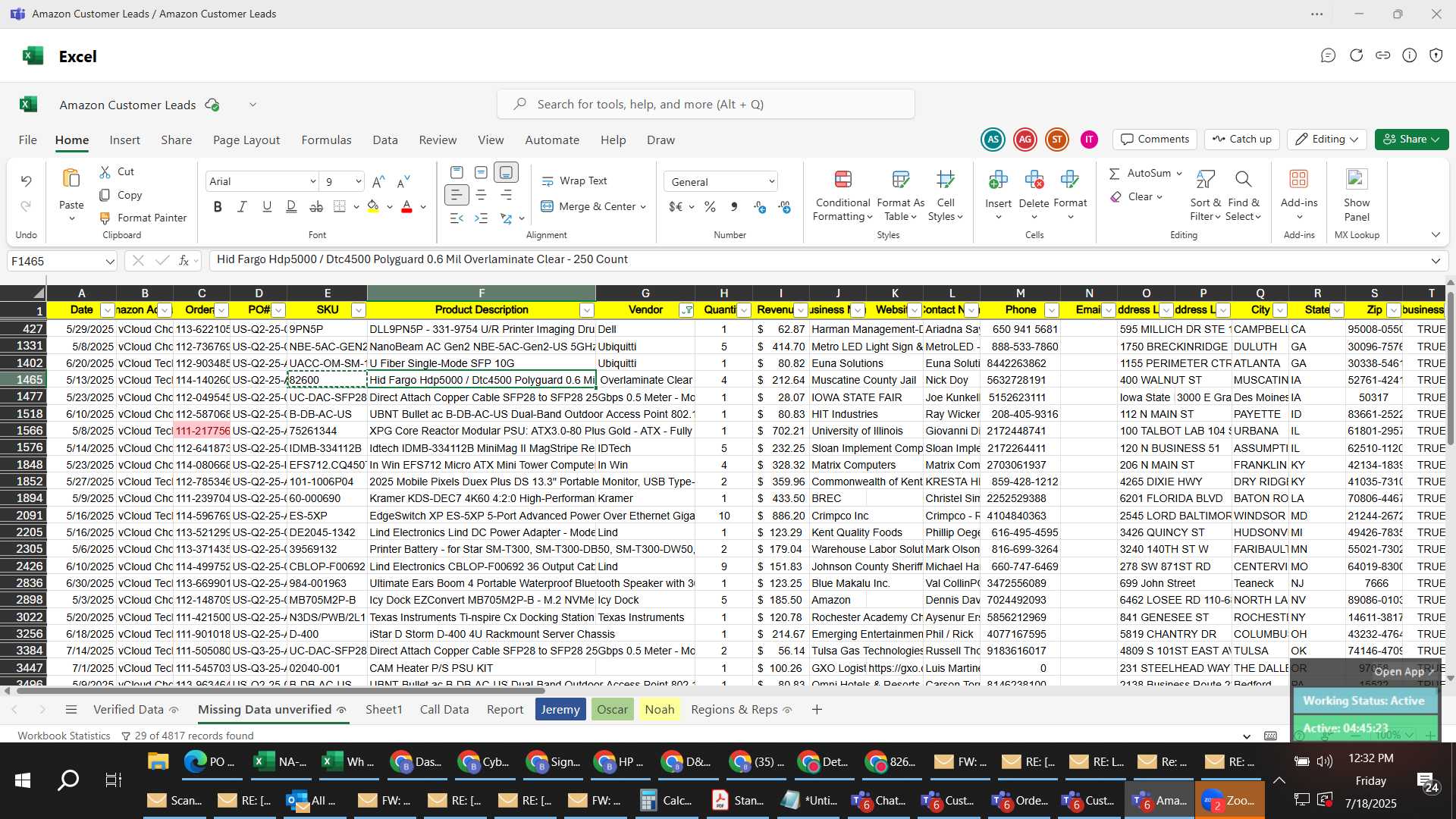Toggle Strikethrough formatting
The height and width of the screenshot is (819, 1456).
pos(316,206)
